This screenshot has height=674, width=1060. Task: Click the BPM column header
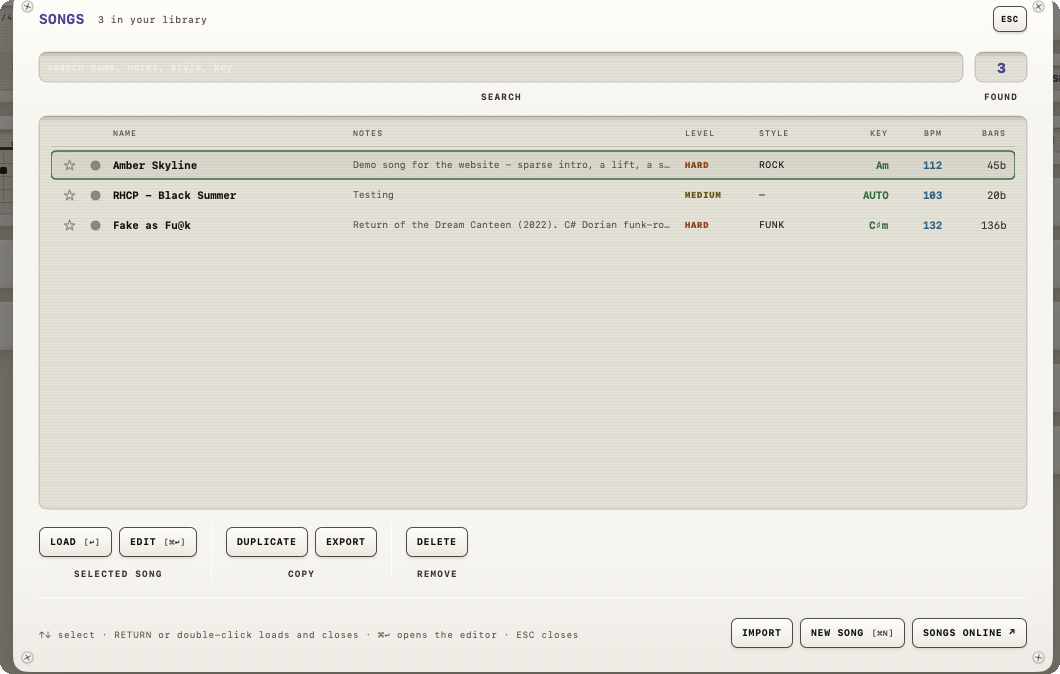(932, 133)
